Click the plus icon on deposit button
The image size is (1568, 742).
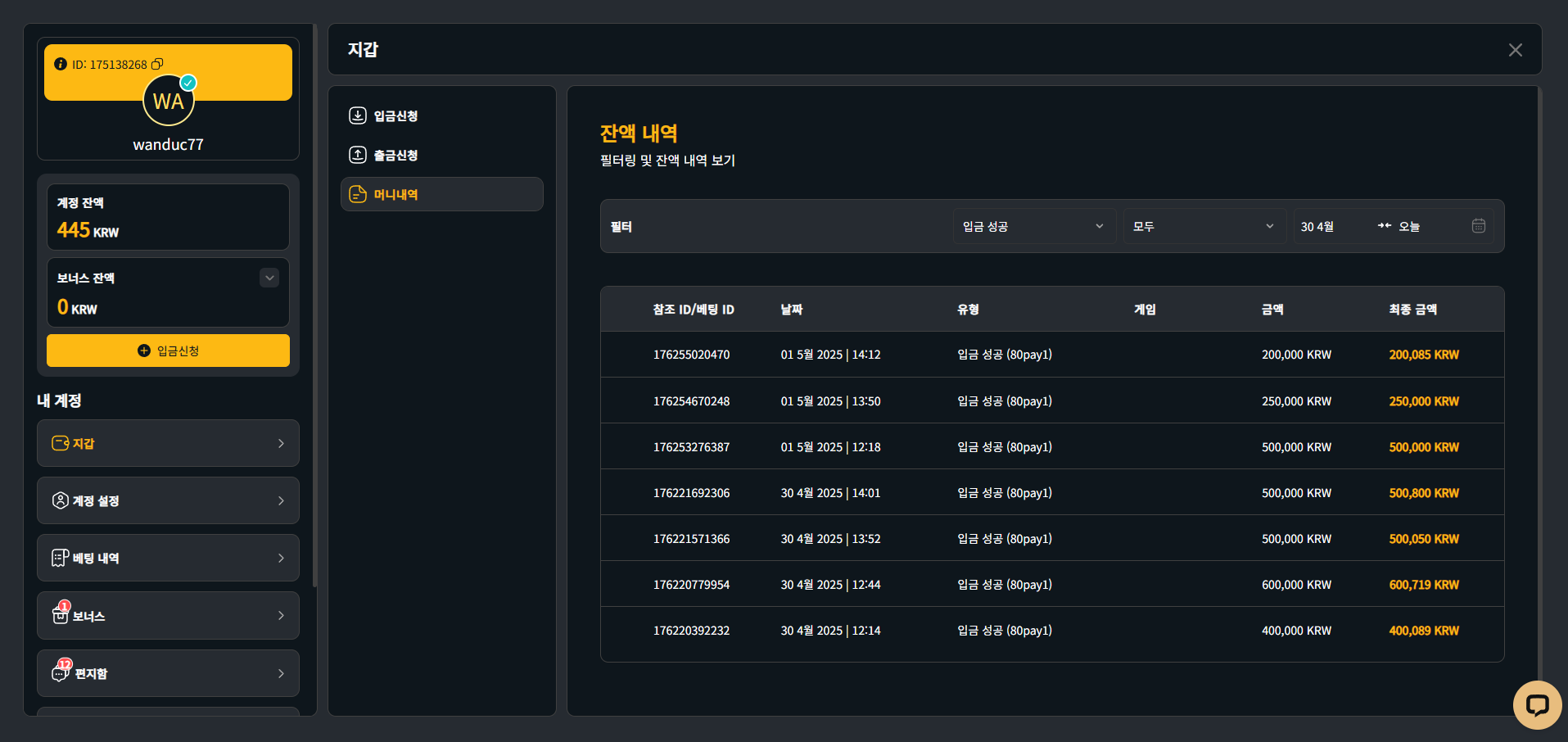coord(144,351)
